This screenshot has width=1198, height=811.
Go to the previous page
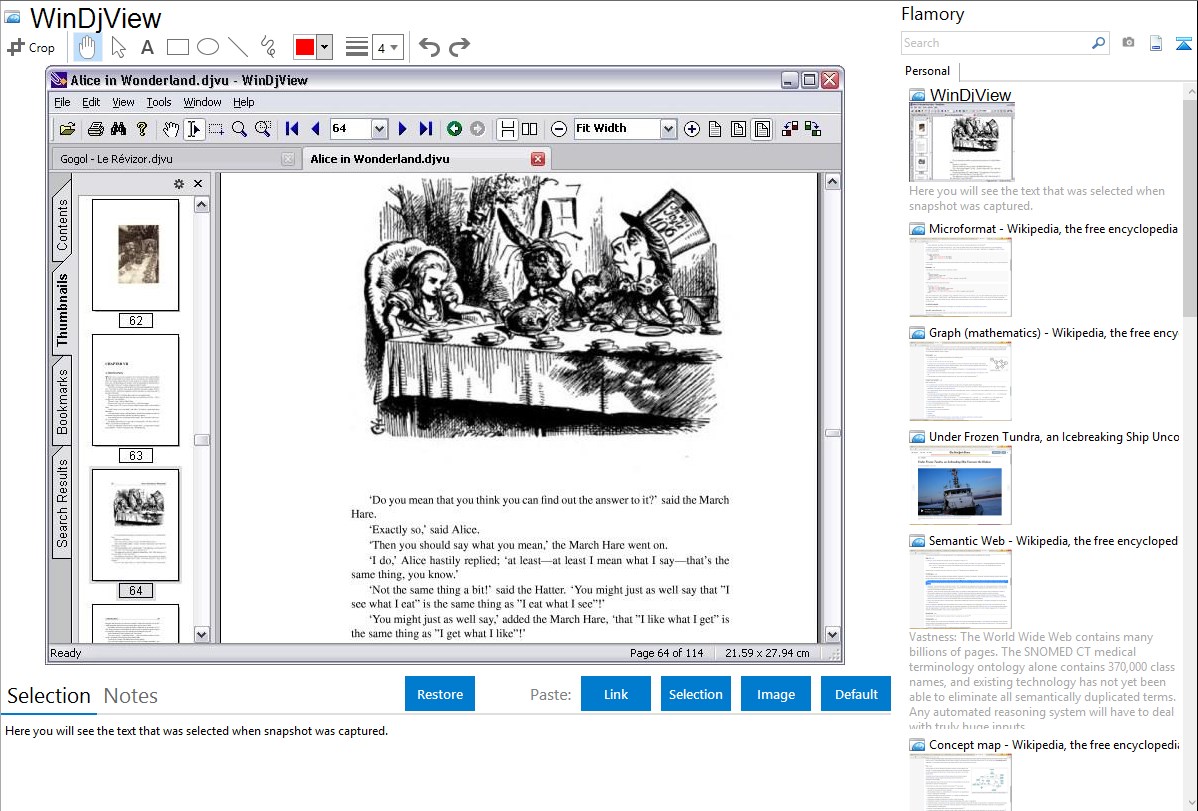(315, 128)
